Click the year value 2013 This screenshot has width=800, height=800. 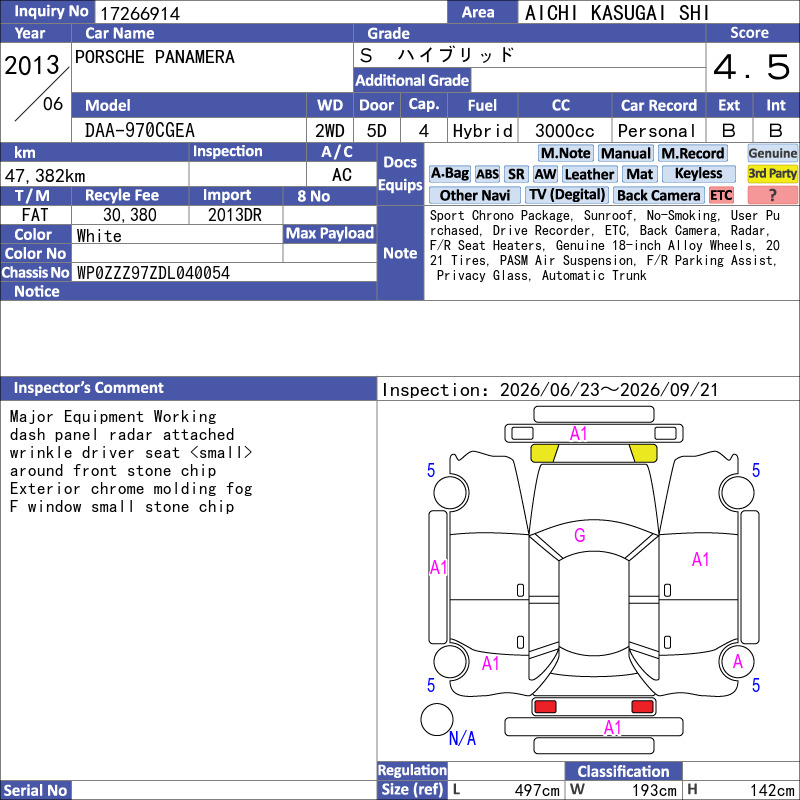coord(32,65)
